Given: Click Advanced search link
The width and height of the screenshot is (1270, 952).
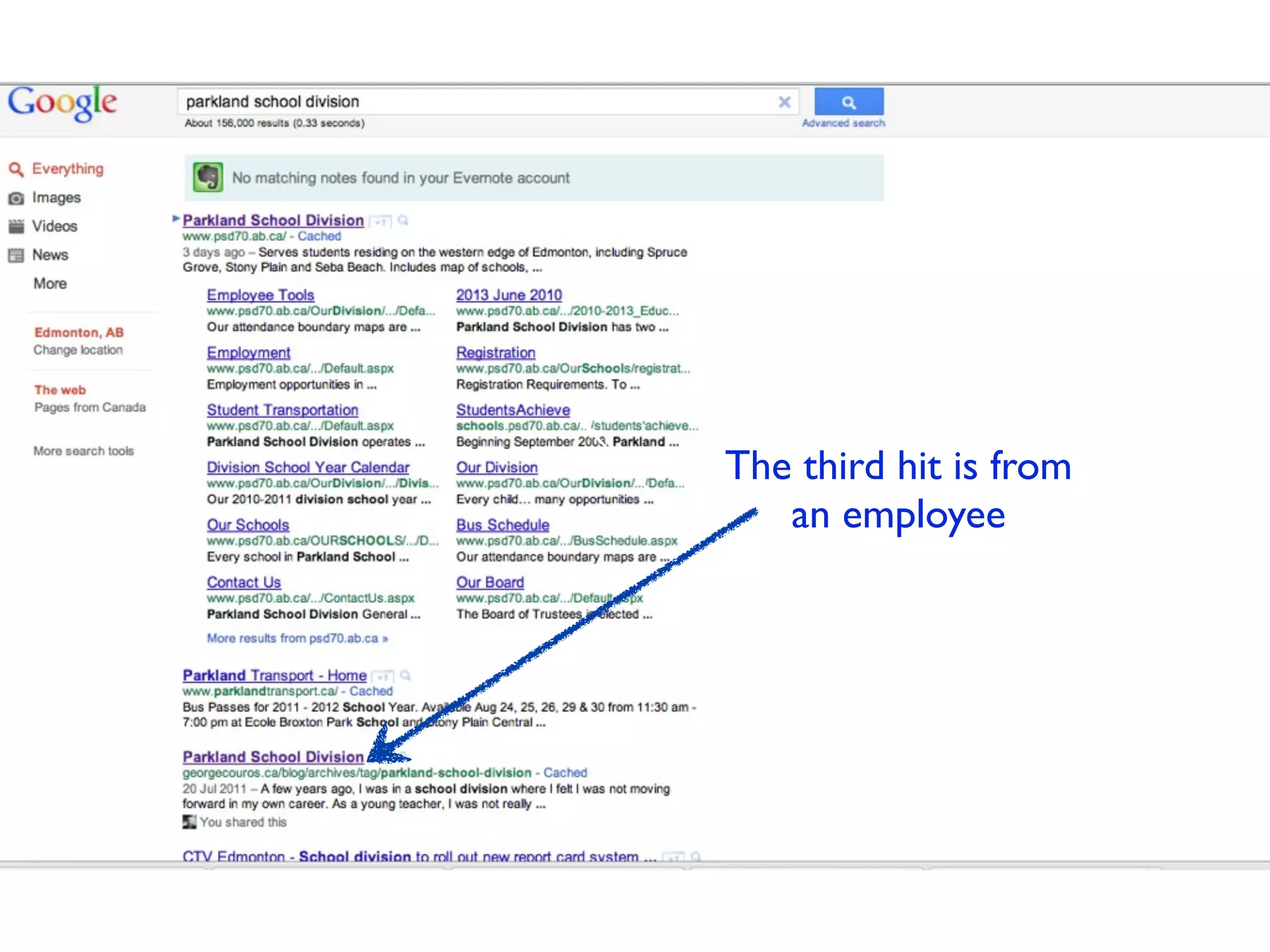Looking at the screenshot, I should pyautogui.click(x=843, y=123).
